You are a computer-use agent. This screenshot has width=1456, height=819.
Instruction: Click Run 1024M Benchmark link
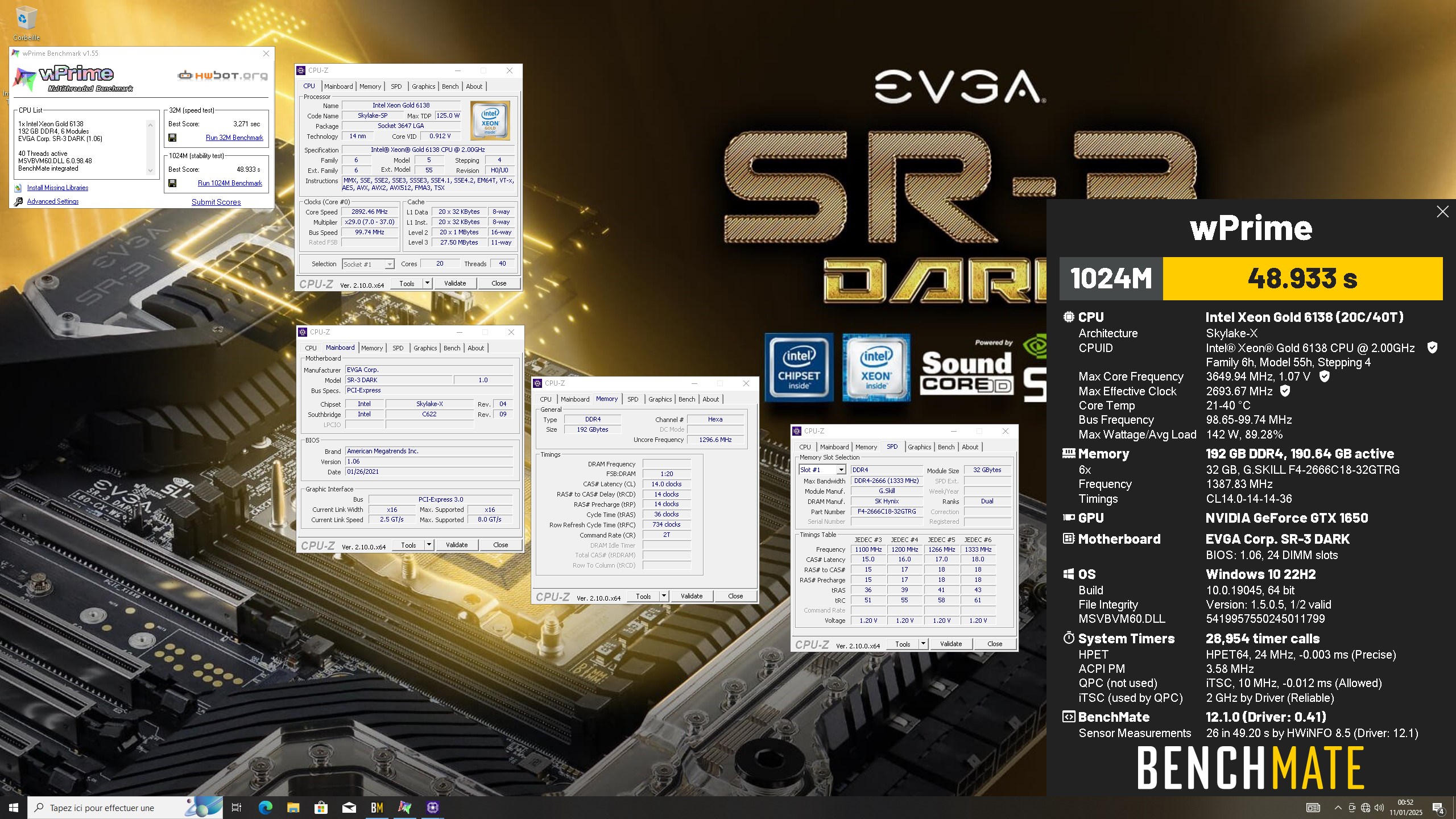(230, 183)
